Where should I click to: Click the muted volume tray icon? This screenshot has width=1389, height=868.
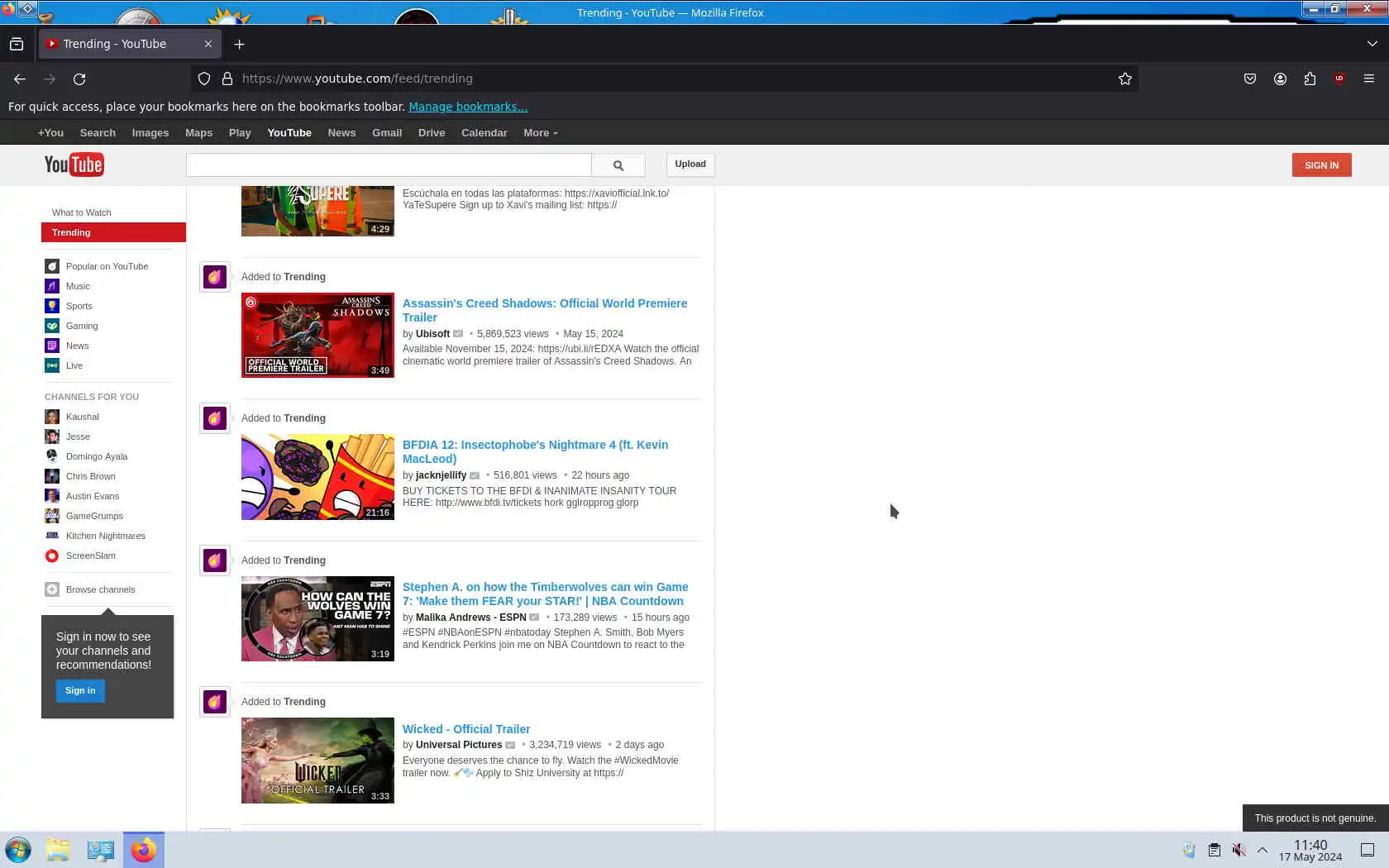[1239, 850]
